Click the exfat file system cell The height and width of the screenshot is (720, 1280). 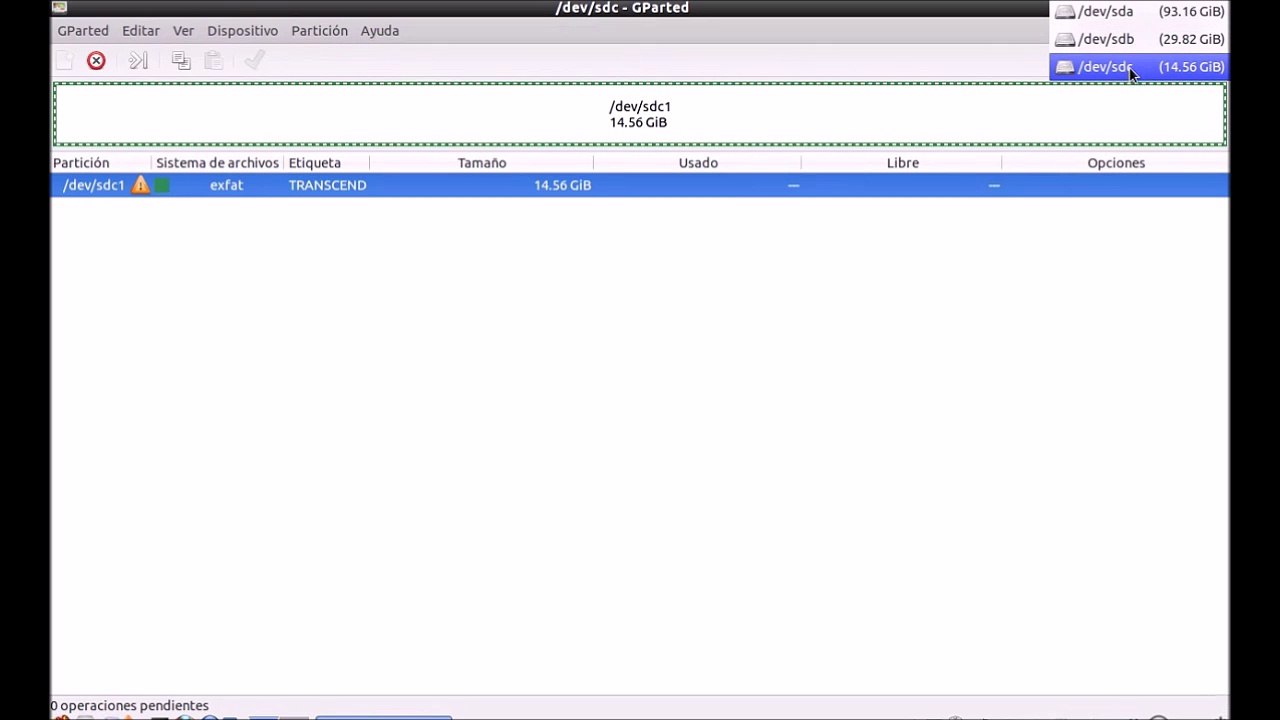point(226,185)
